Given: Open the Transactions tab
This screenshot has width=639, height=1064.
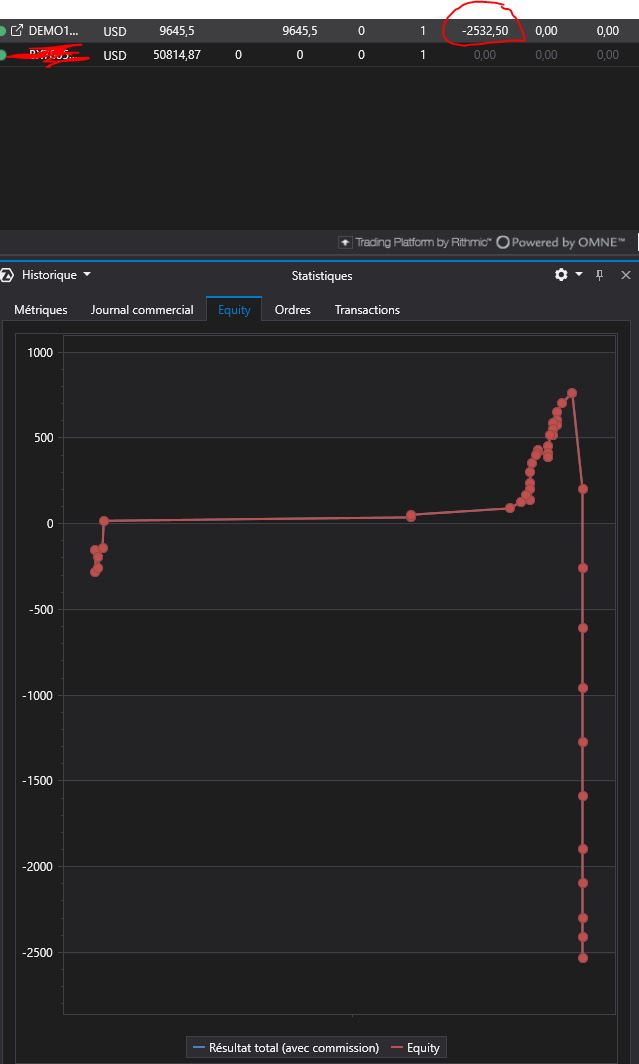Looking at the screenshot, I should point(367,309).
